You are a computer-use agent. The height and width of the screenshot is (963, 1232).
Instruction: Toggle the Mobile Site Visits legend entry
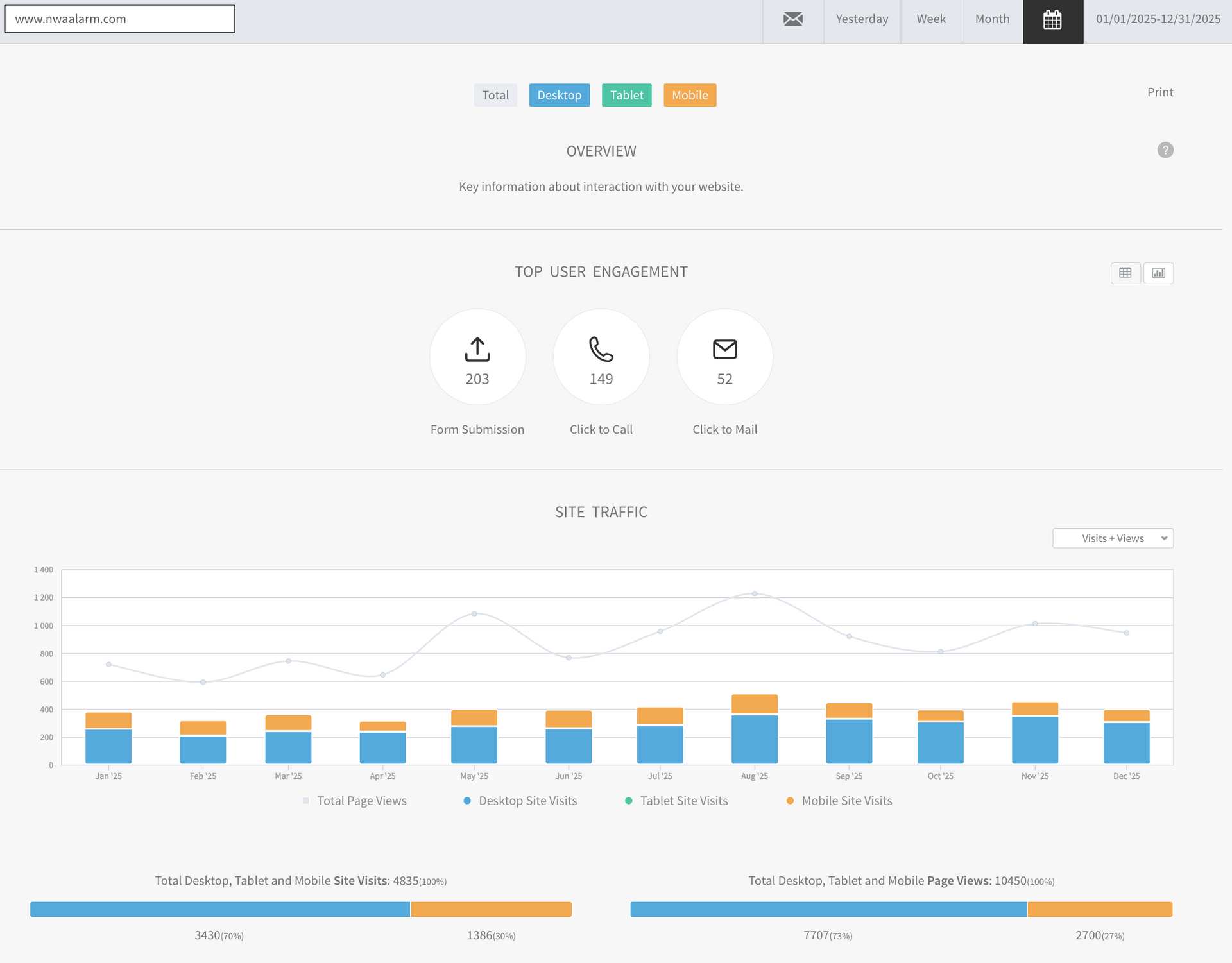(x=839, y=801)
